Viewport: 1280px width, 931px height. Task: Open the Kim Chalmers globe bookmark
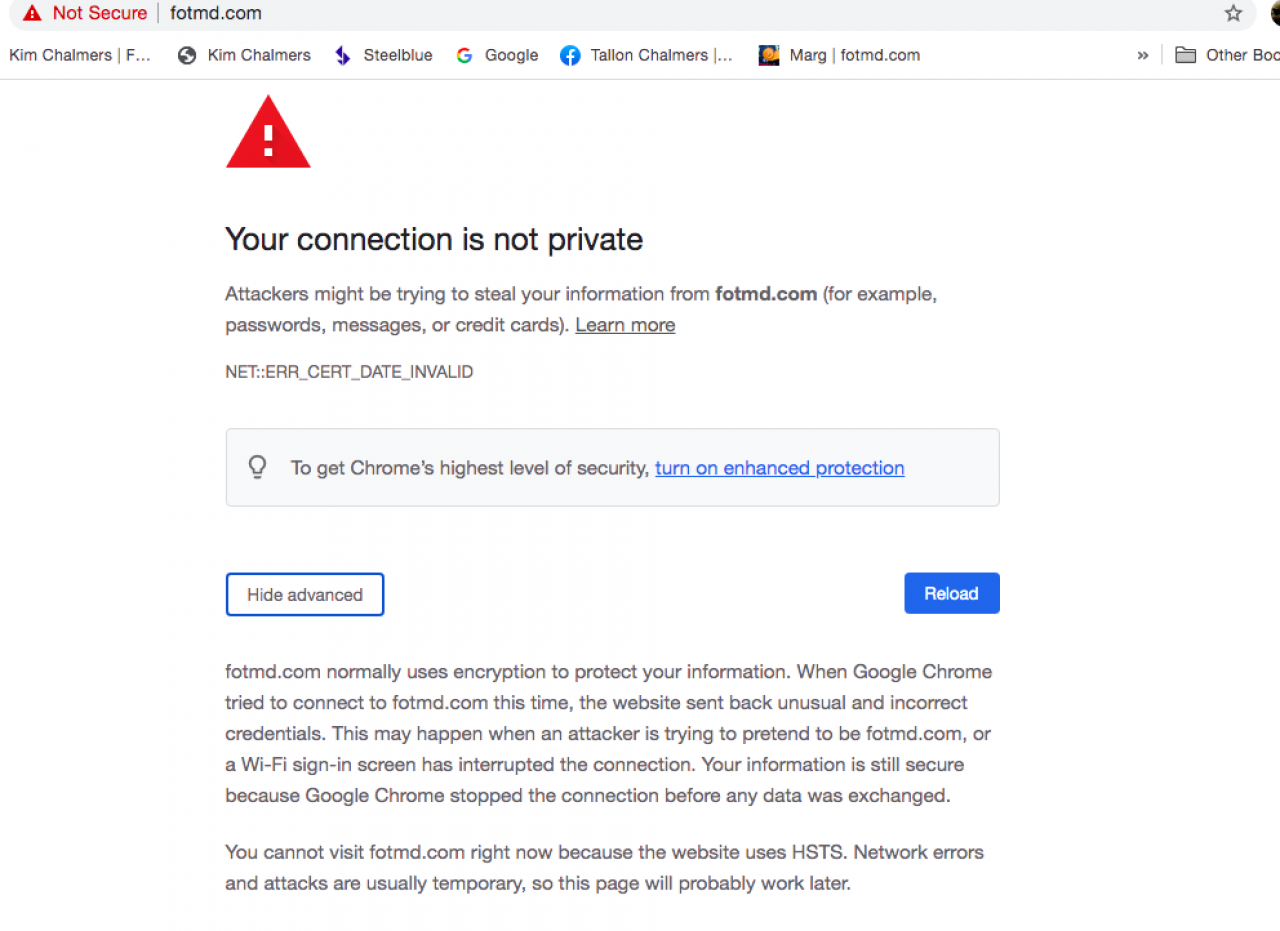(244, 56)
